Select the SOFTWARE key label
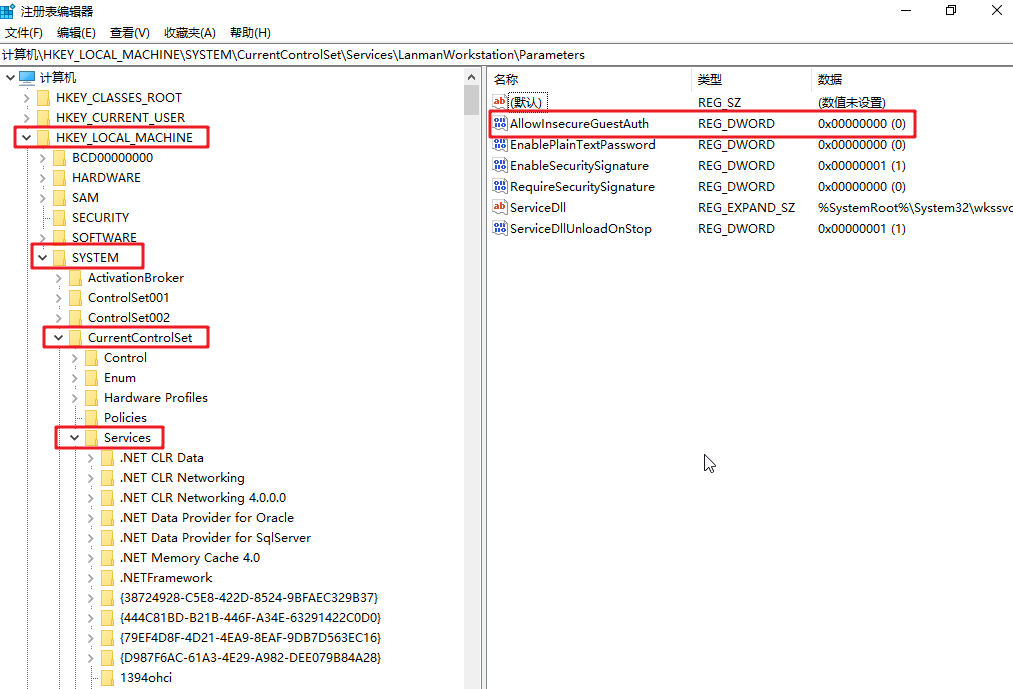Viewport: 1013px width, 689px height. [x=104, y=238]
